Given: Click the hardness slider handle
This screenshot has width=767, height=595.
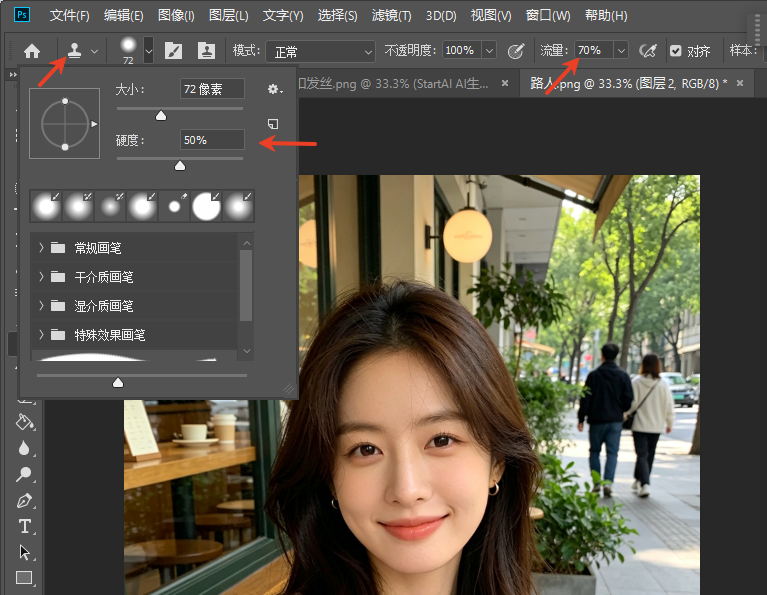Looking at the screenshot, I should pos(180,165).
